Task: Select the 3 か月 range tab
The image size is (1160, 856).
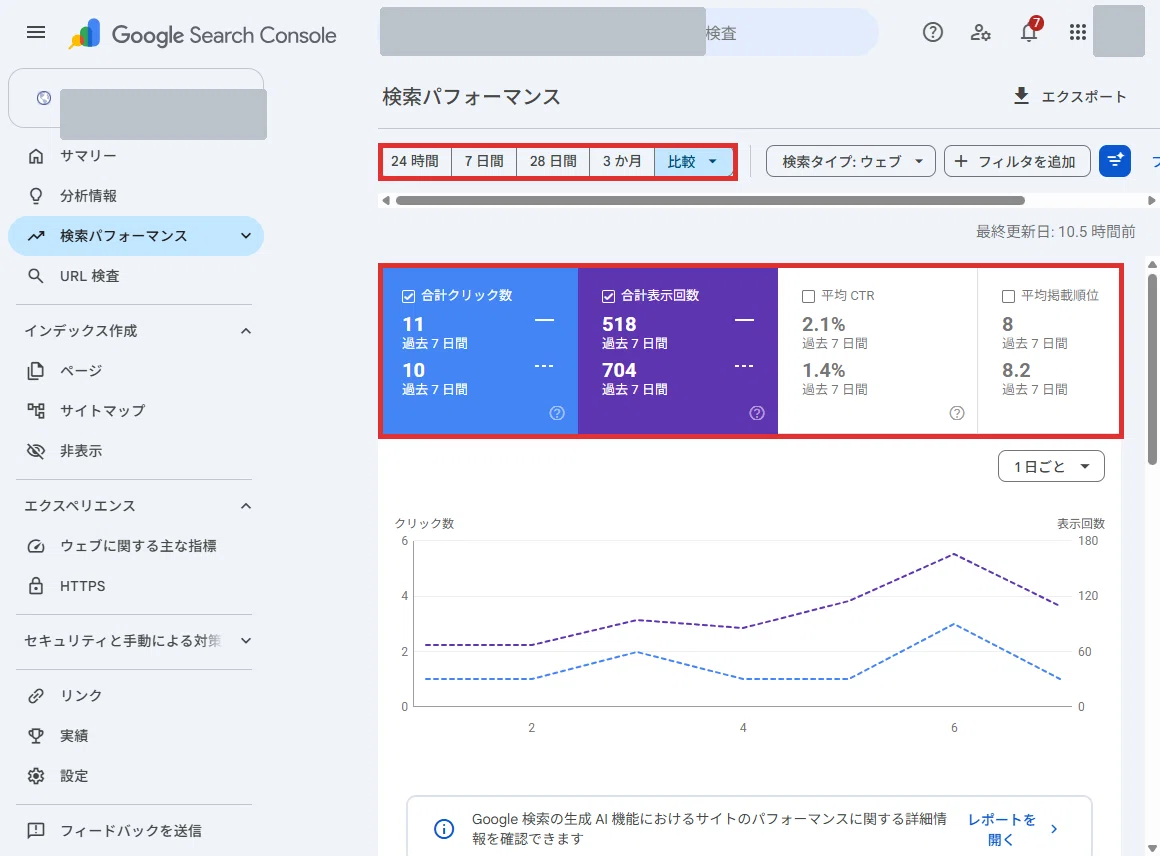Action: tap(621, 161)
